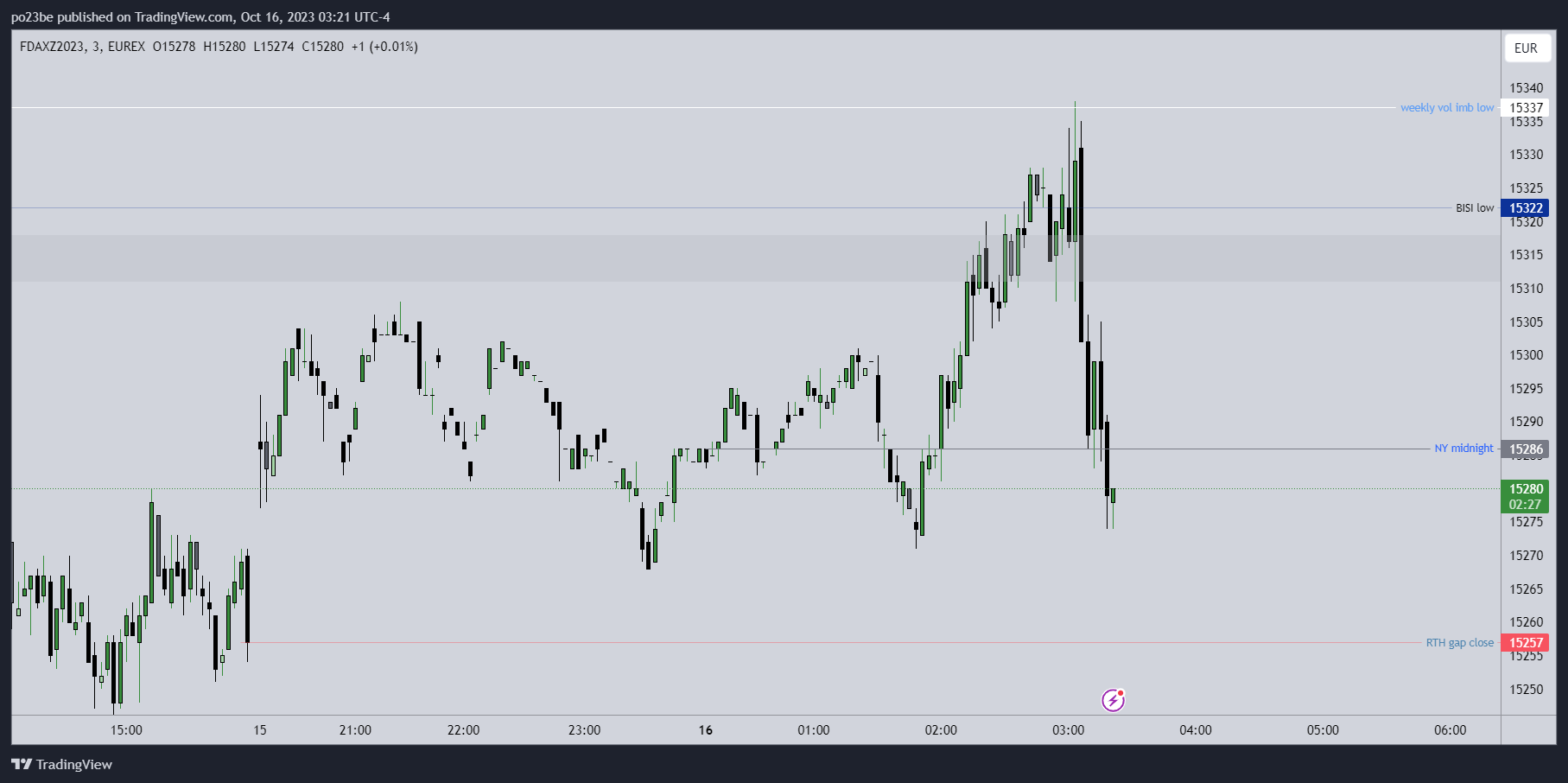Select the "BISI low" line label
The height and width of the screenshot is (783, 1568).
1474,208
